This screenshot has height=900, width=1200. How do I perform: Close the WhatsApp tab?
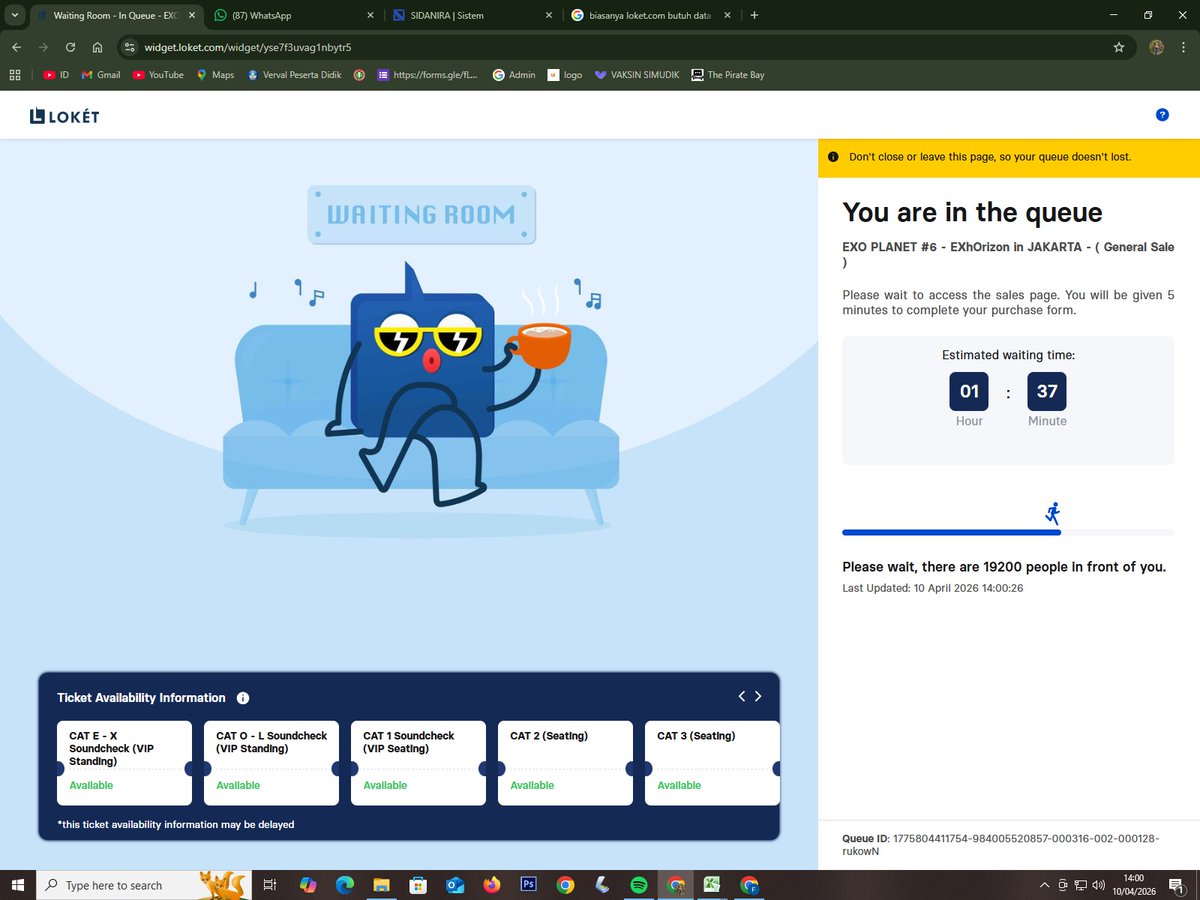click(371, 15)
